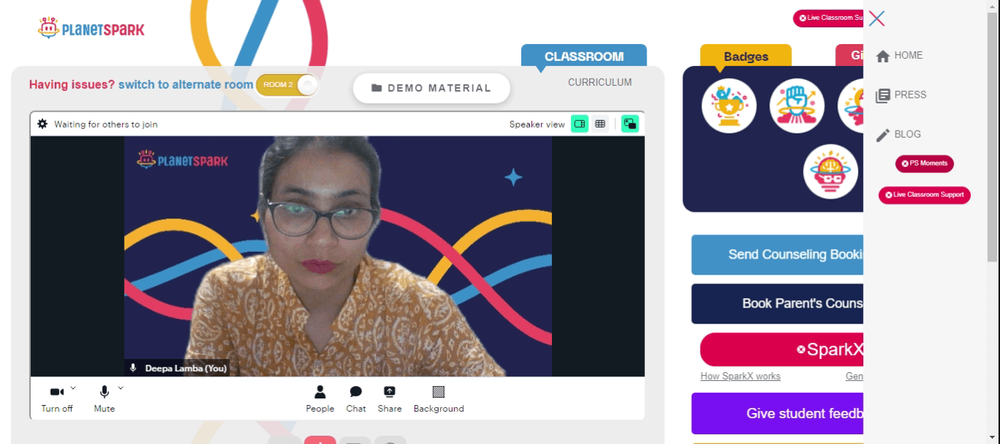This screenshot has width=1000, height=444.
Task: Change the video Background
Action: 439,399
